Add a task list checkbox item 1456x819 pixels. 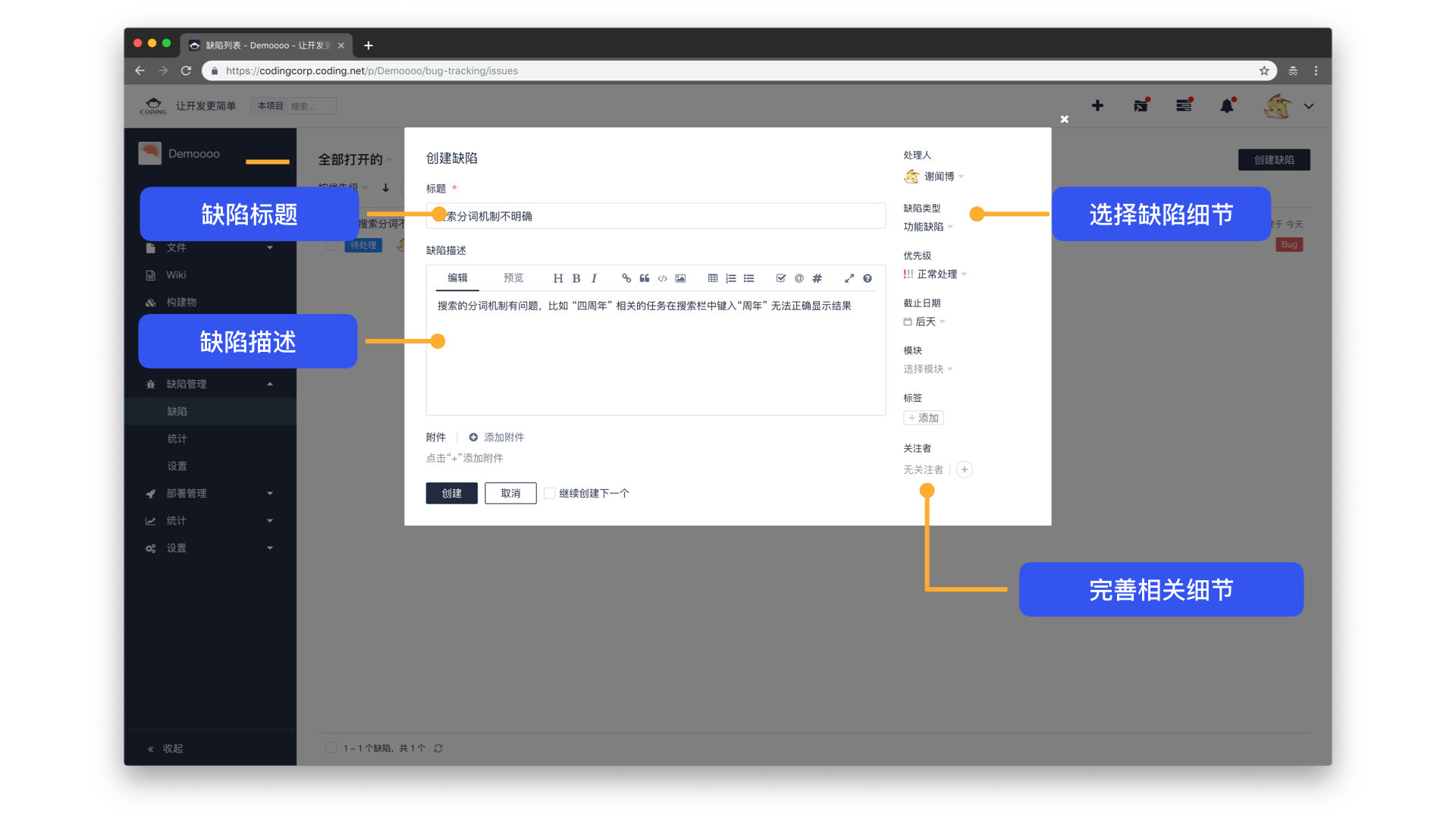click(780, 278)
